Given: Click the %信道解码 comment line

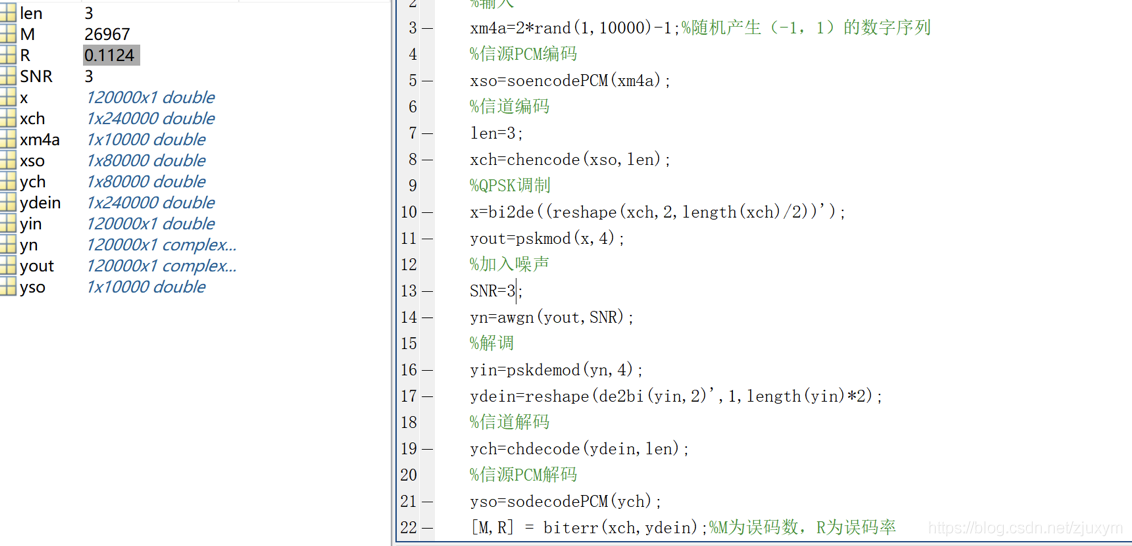Looking at the screenshot, I should click(x=510, y=422).
